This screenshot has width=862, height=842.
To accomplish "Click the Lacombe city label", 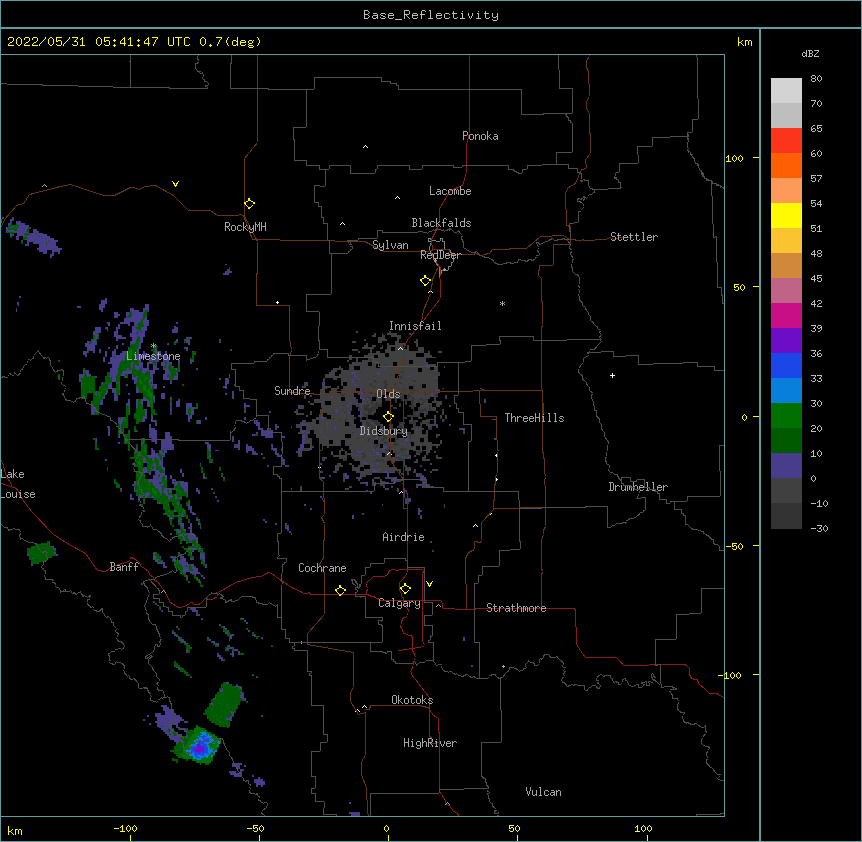I will pyautogui.click(x=450, y=191).
